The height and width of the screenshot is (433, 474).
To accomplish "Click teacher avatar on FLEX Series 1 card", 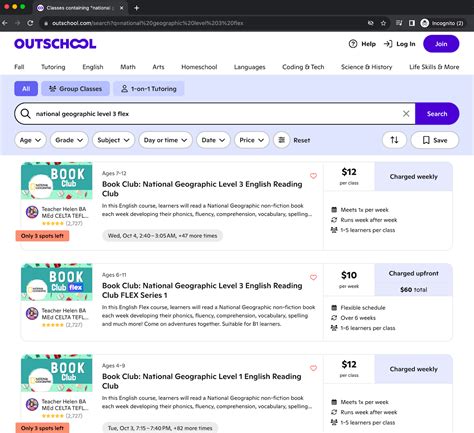I will coord(32,314).
